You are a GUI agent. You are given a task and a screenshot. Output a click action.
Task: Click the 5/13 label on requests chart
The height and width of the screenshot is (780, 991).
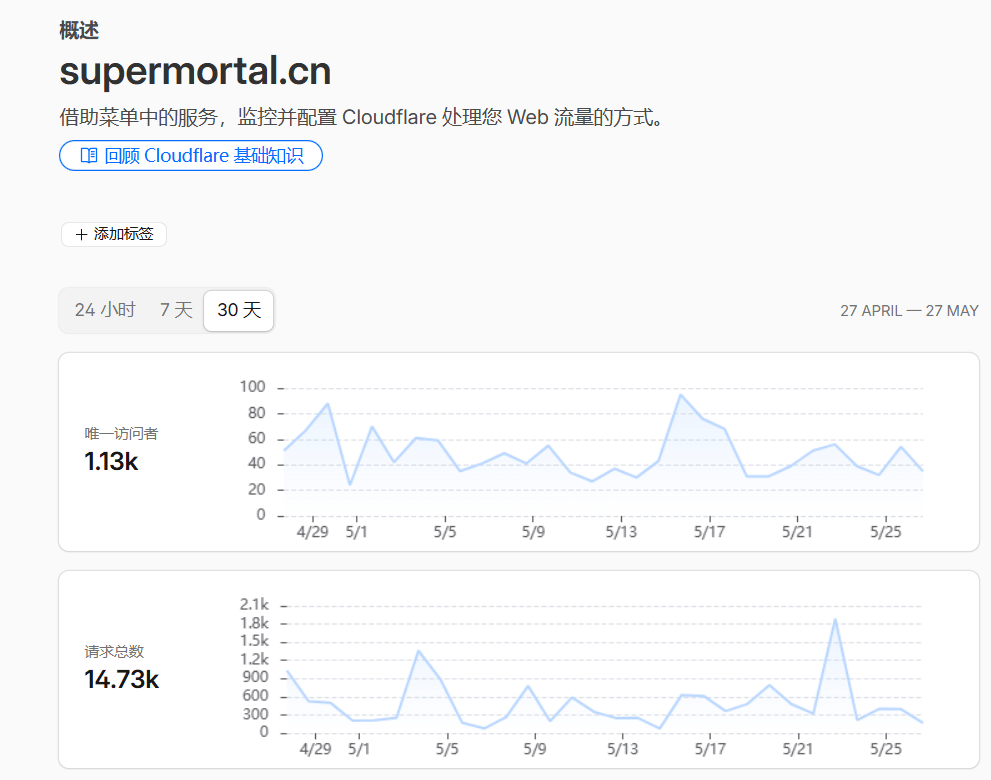point(623,749)
